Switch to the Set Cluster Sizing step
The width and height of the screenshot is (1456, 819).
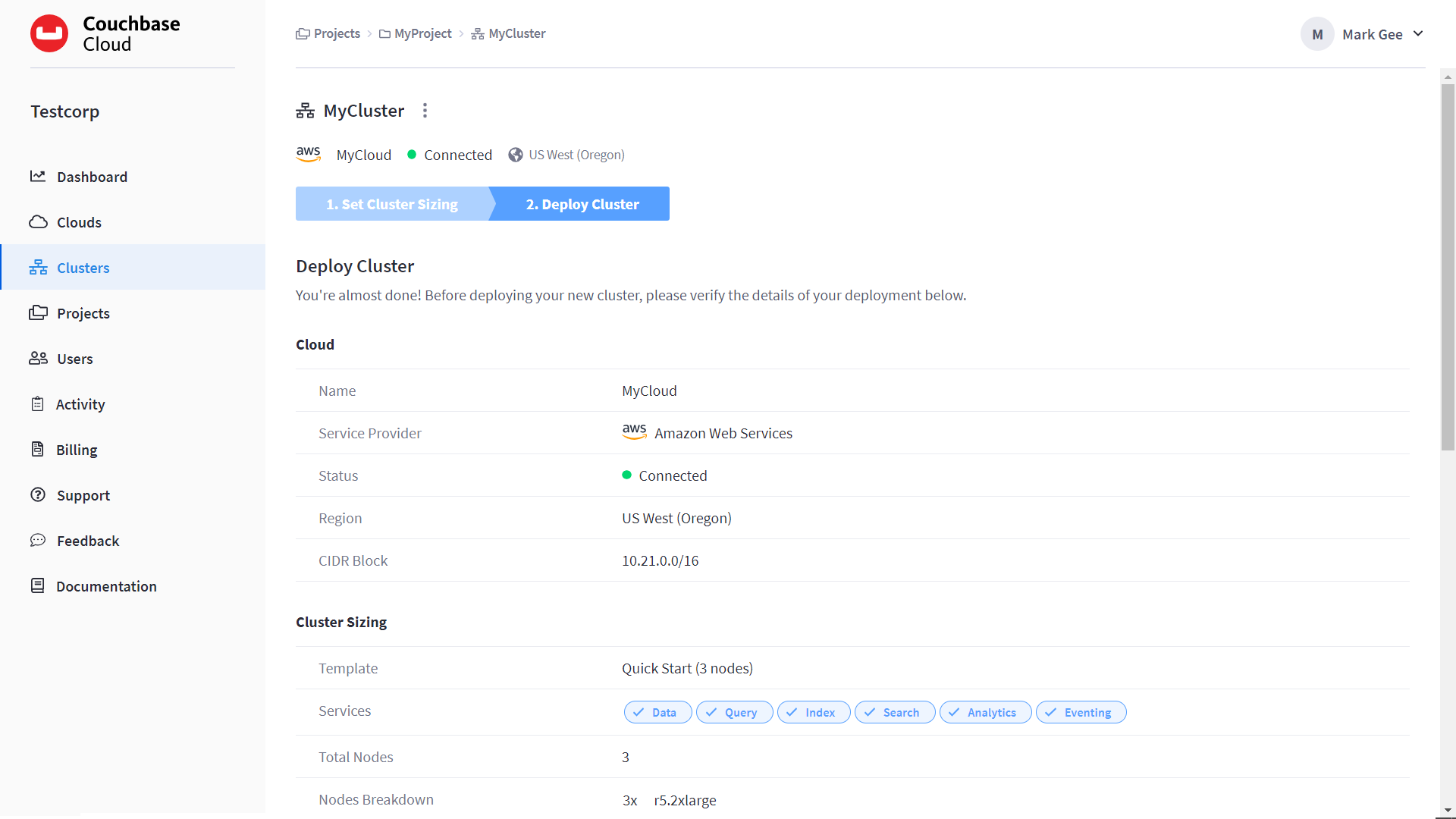pos(391,203)
